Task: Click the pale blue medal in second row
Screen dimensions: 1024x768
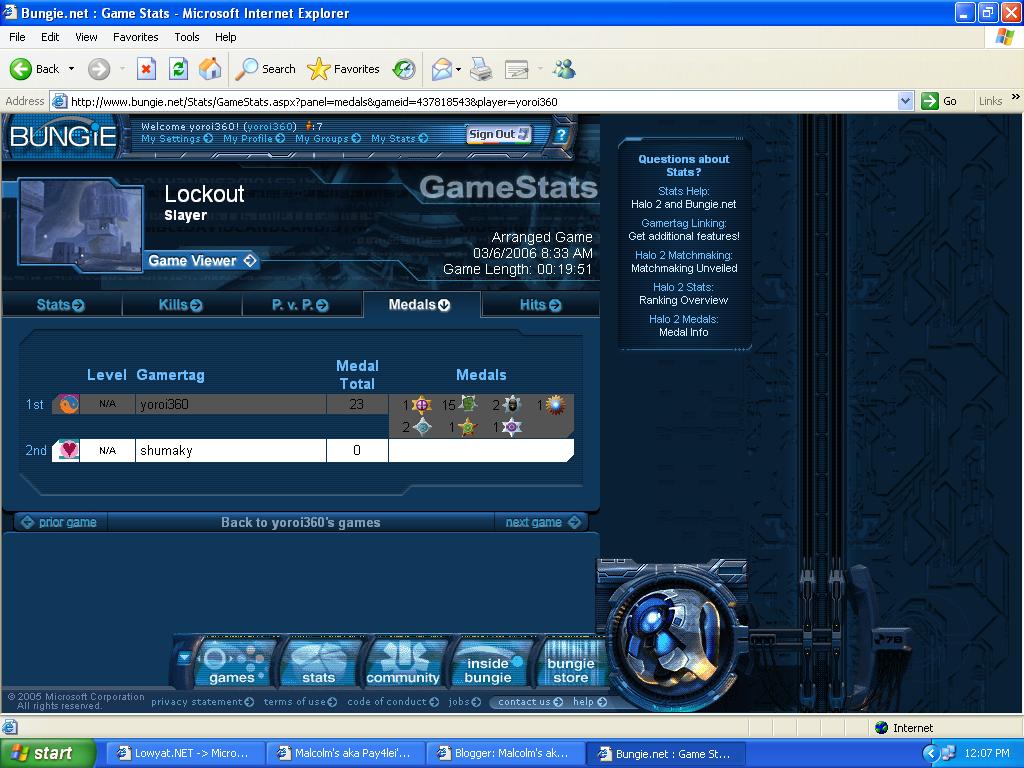Action: coord(422,427)
